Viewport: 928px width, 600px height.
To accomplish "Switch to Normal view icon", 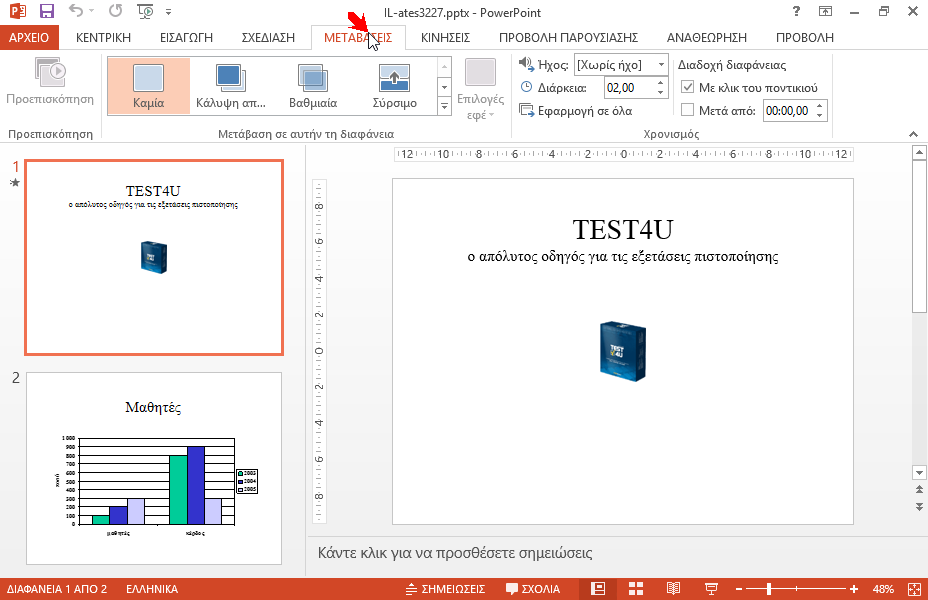I will tap(598, 589).
